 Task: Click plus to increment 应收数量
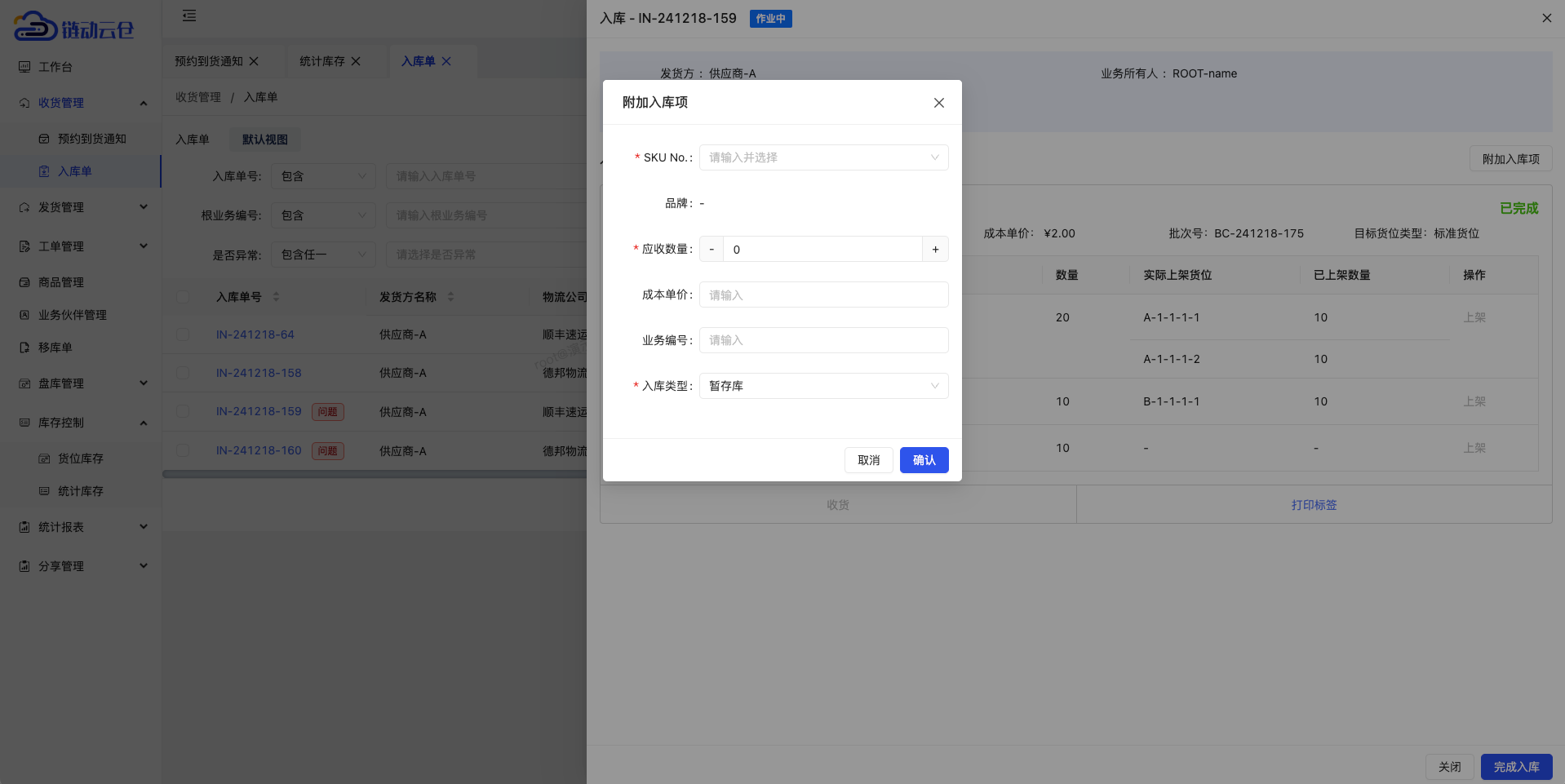tap(935, 249)
